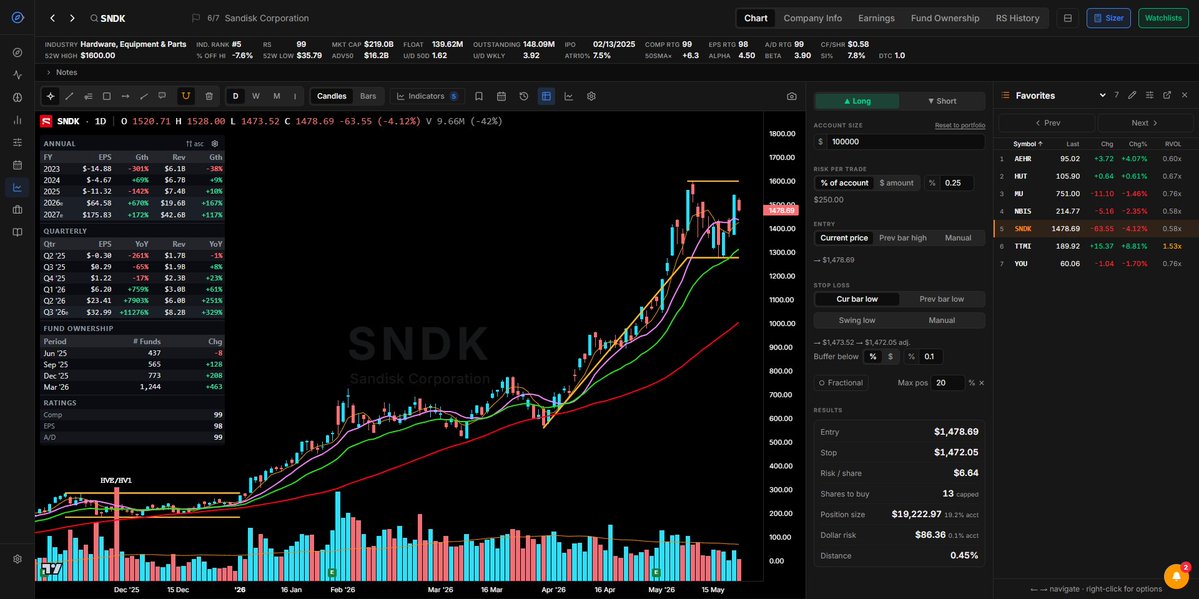The height and width of the screenshot is (599, 1199).
Task: Select the trend line drawing tool
Action: [x=69, y=96]
